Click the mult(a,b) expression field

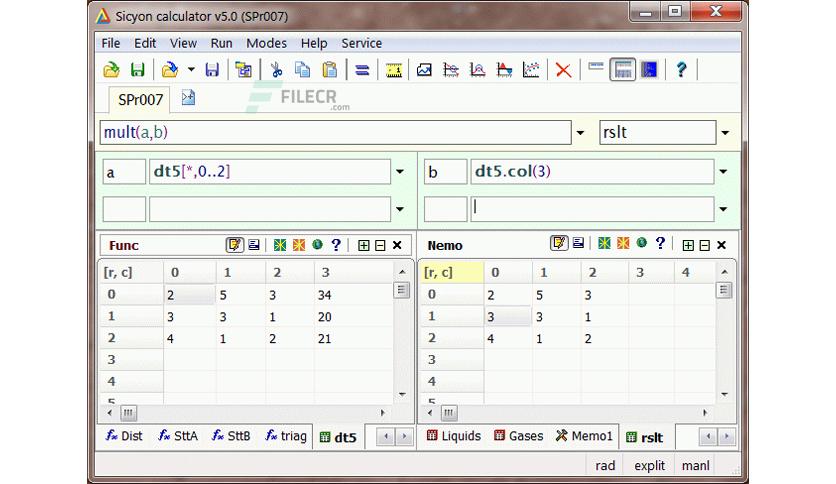(x=335, y=132)
